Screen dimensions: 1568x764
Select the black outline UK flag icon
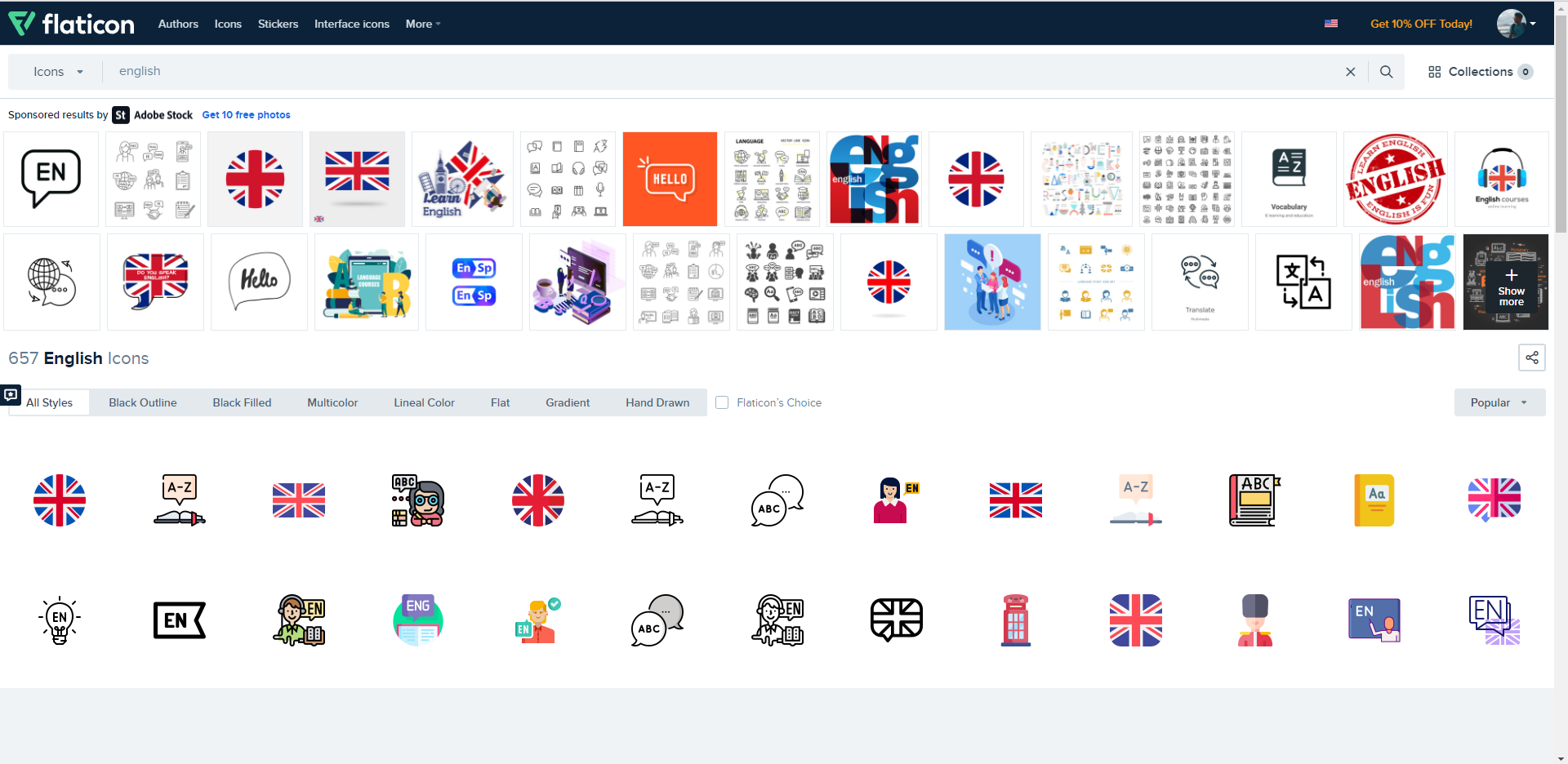pyautogui.click(x=896, y=620)
